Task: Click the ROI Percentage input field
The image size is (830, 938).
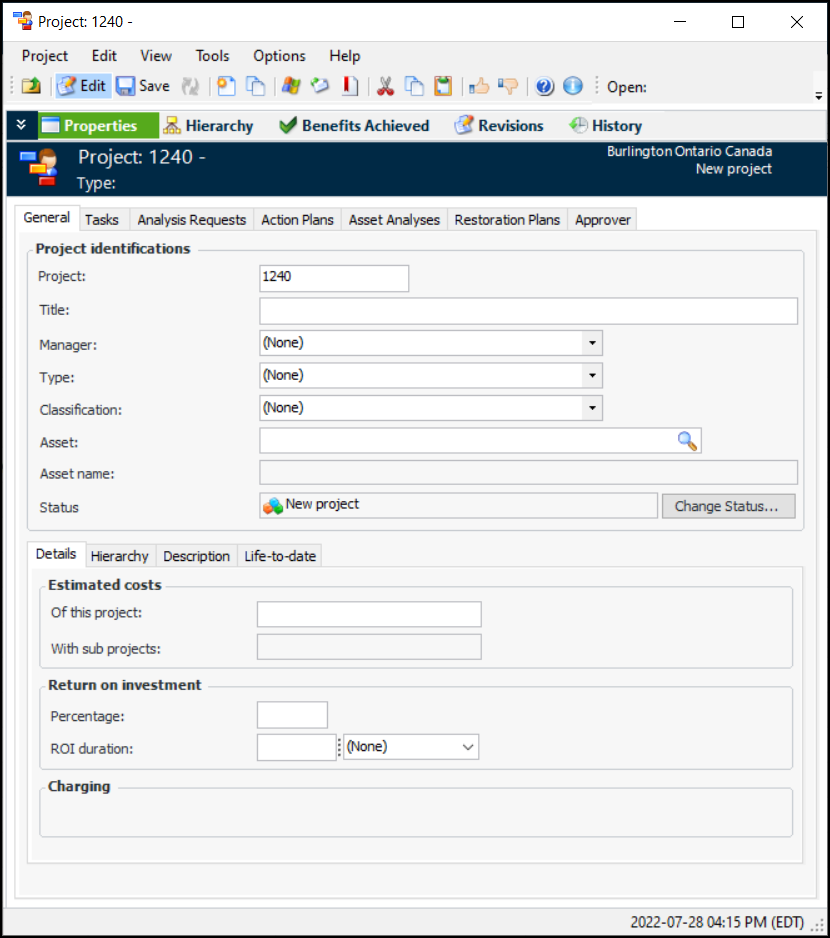Action: coord(292,715)
